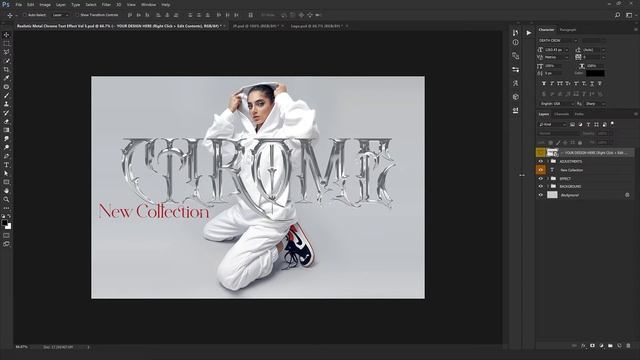The height and width of the screenshot is (360, 640).
Task: Open the kerning Metrics dropdown
Action: 556,58
